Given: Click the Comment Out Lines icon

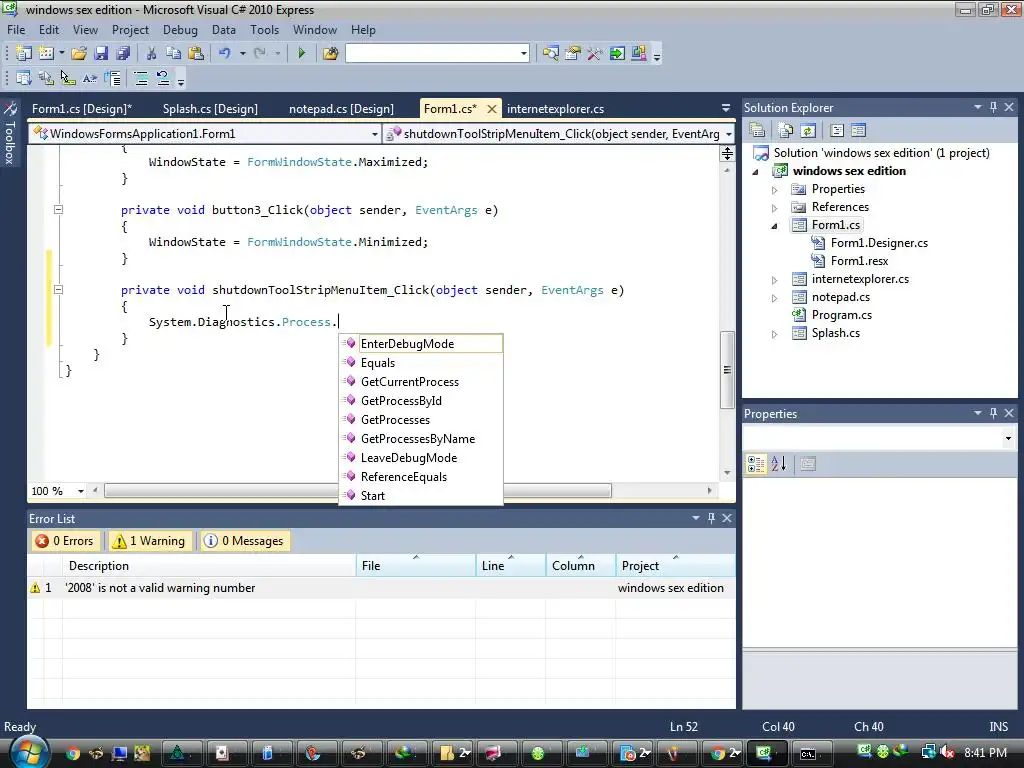Looking at the screenshot, I should [140, 79].
